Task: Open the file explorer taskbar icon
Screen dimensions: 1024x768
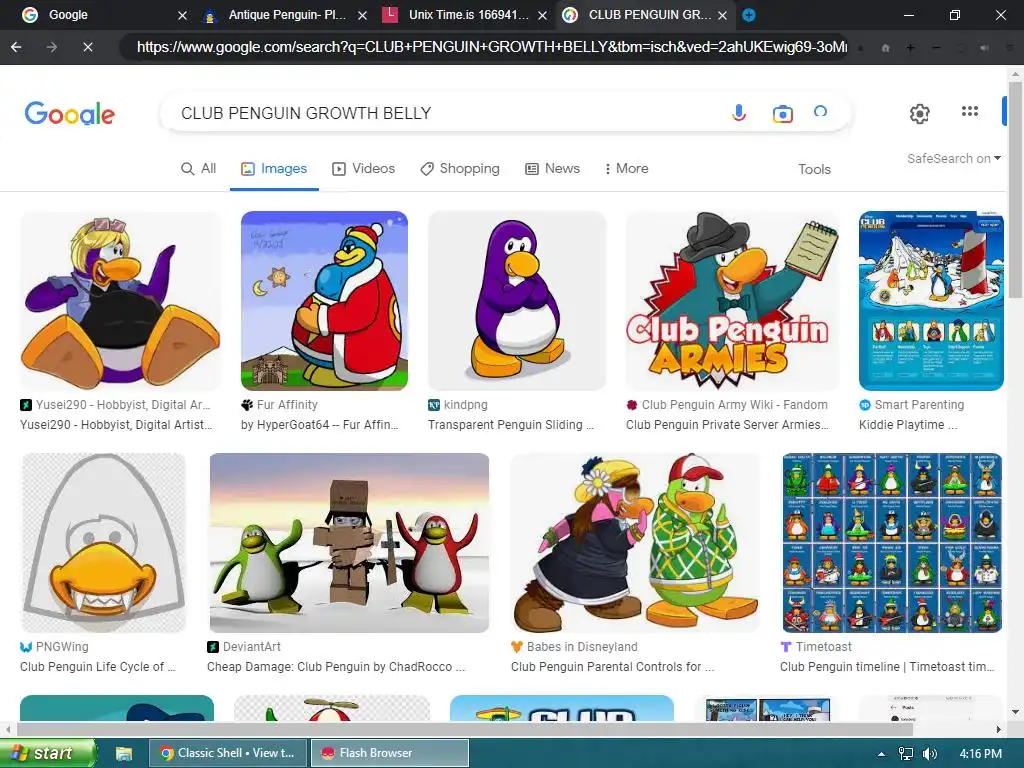Action: (124, 754)
